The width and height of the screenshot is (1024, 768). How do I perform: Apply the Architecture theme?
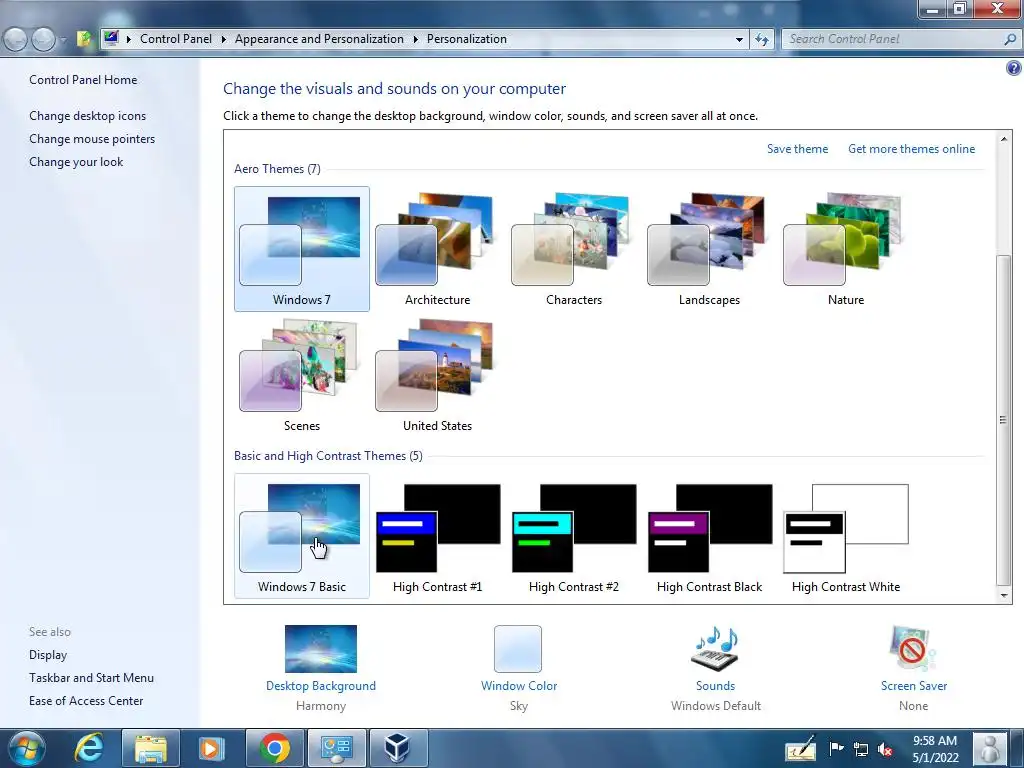tap(437, 248)
